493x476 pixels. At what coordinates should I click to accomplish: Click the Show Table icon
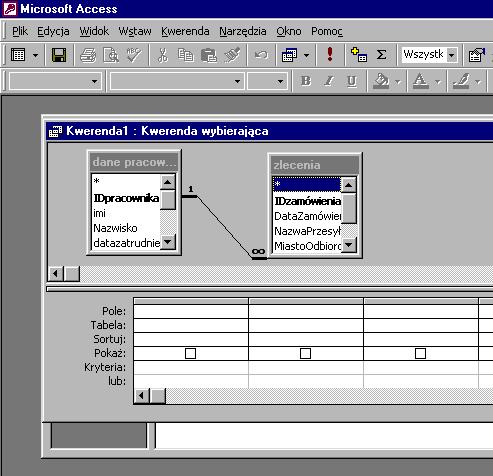359,55
